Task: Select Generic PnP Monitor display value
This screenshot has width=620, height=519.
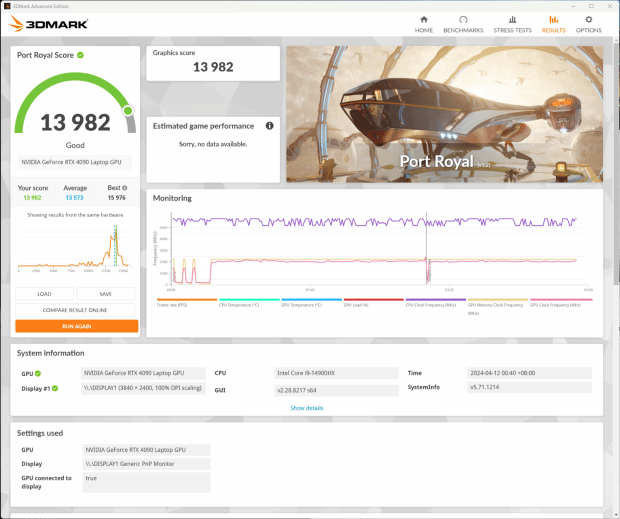Action: [146, 464]
